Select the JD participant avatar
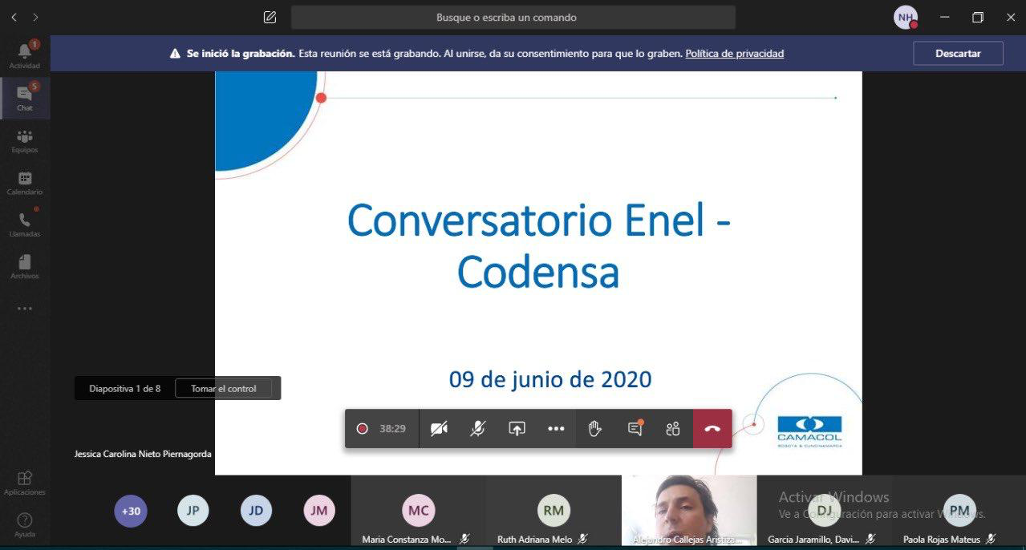This screenshot has width=1026, height=550. coord(256,511)
